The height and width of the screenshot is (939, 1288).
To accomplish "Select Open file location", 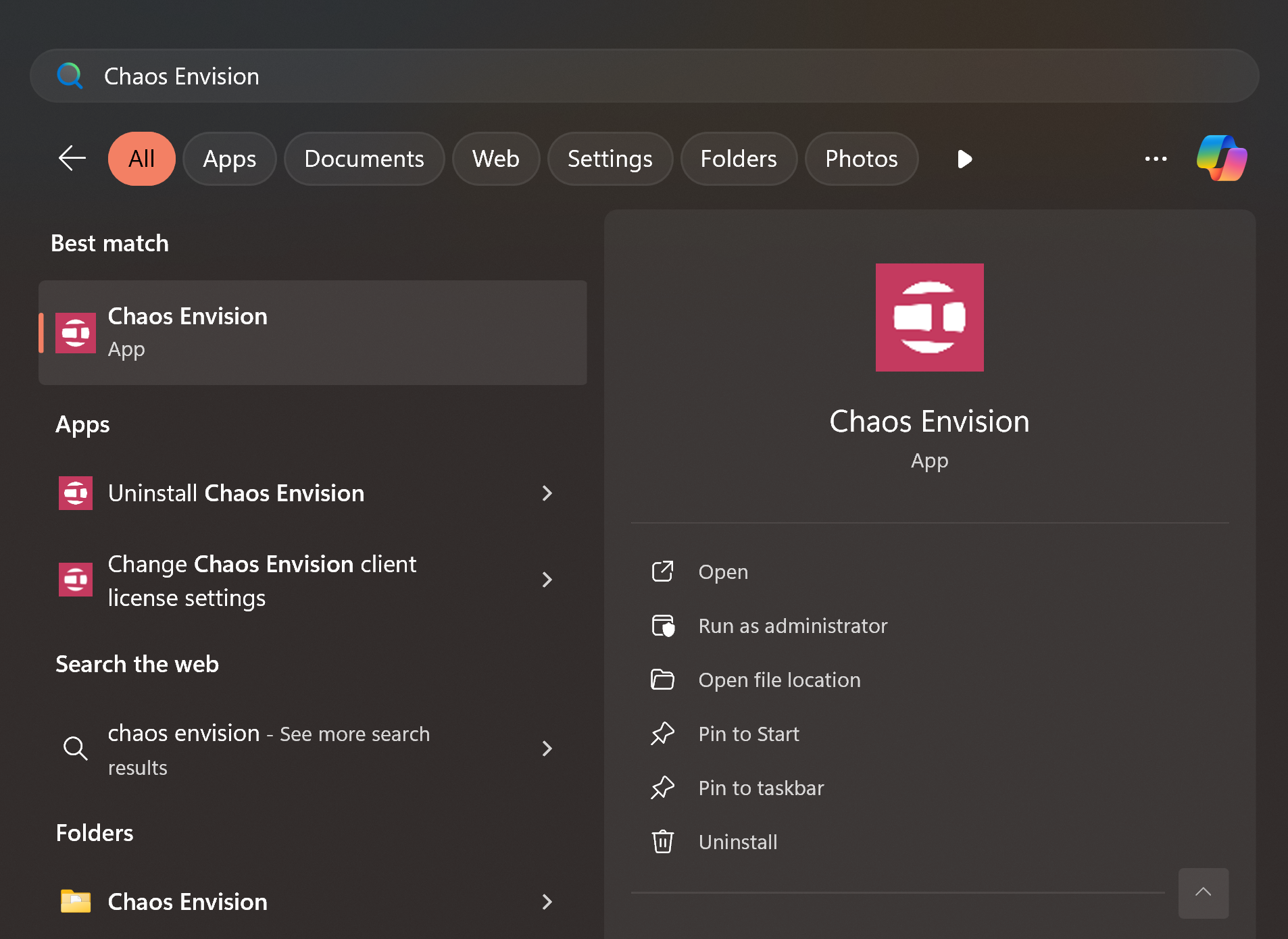I will [x=778, y=680].
